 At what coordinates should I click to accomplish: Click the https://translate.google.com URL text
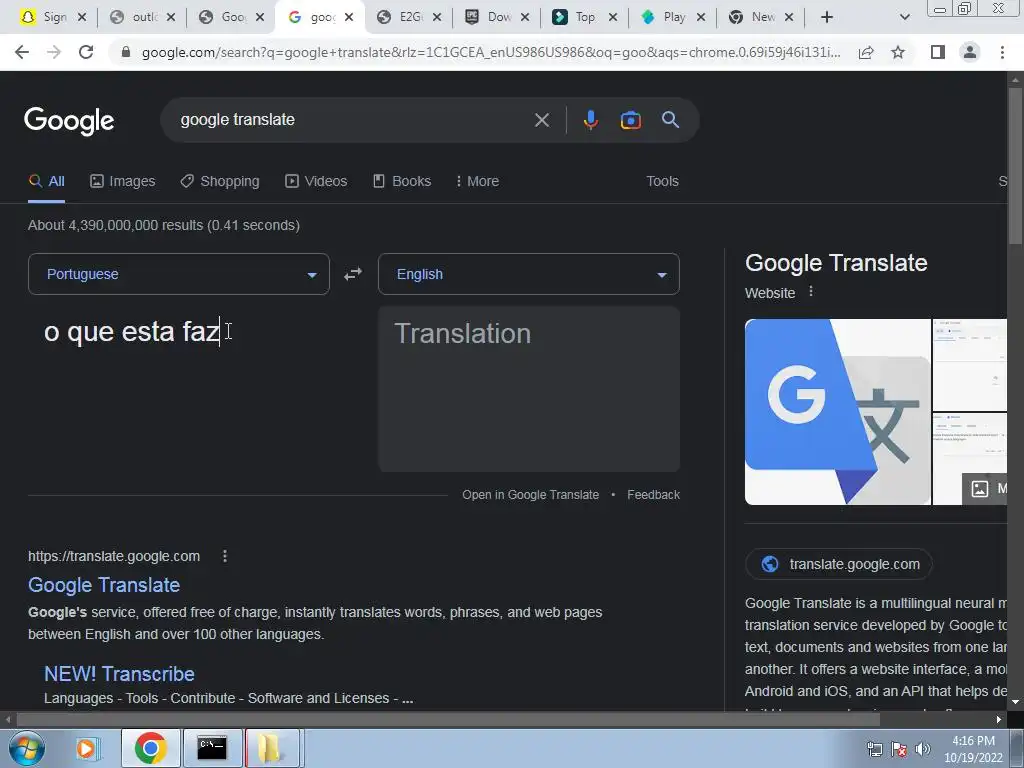[x=114, y=556]
